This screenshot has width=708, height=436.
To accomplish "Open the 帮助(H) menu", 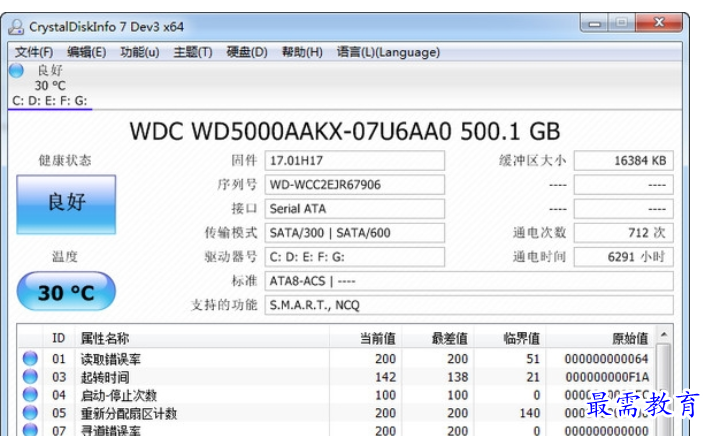I will click(x=302, y=52).
